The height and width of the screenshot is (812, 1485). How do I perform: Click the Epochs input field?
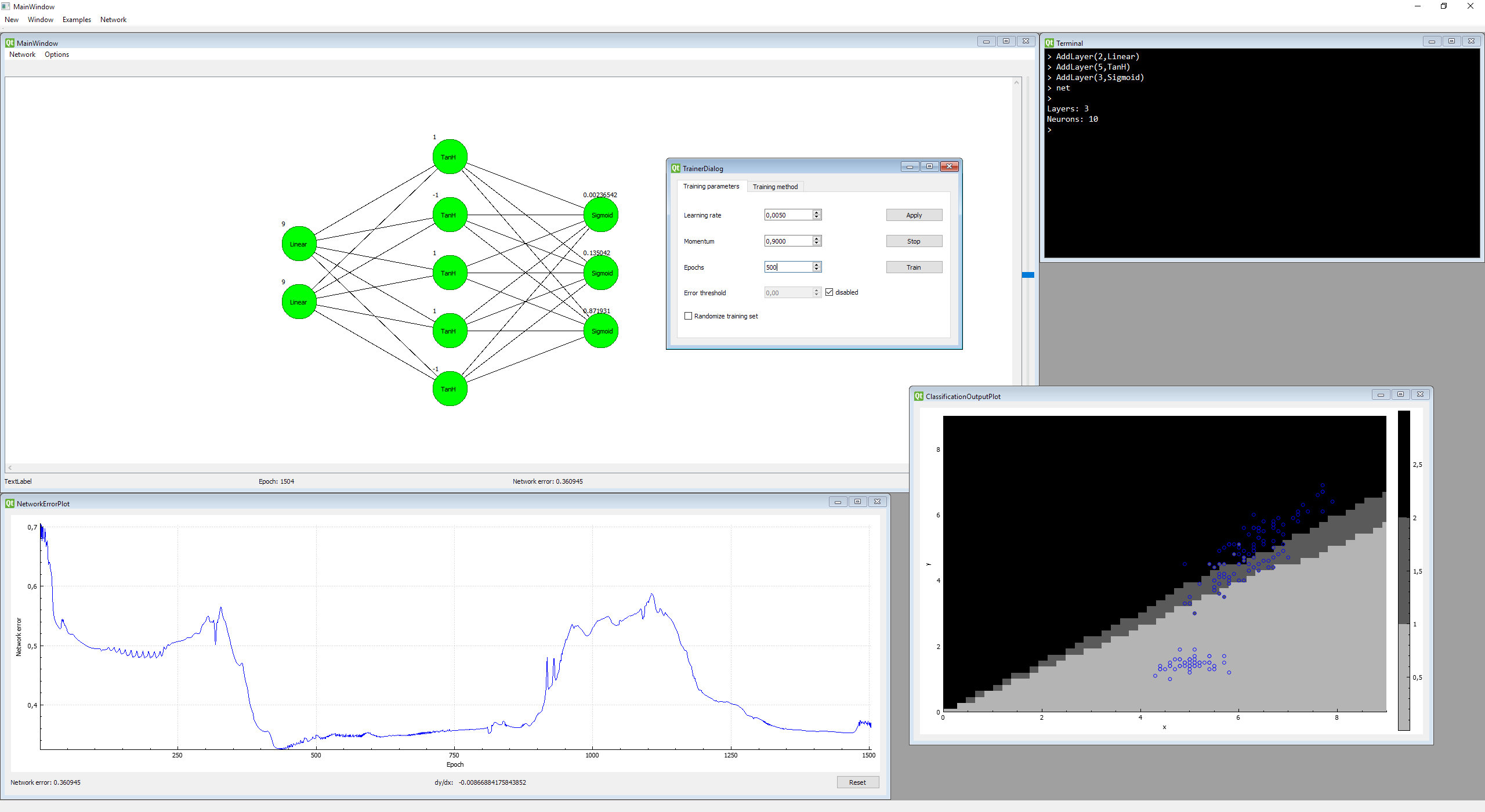click(788, 267)
